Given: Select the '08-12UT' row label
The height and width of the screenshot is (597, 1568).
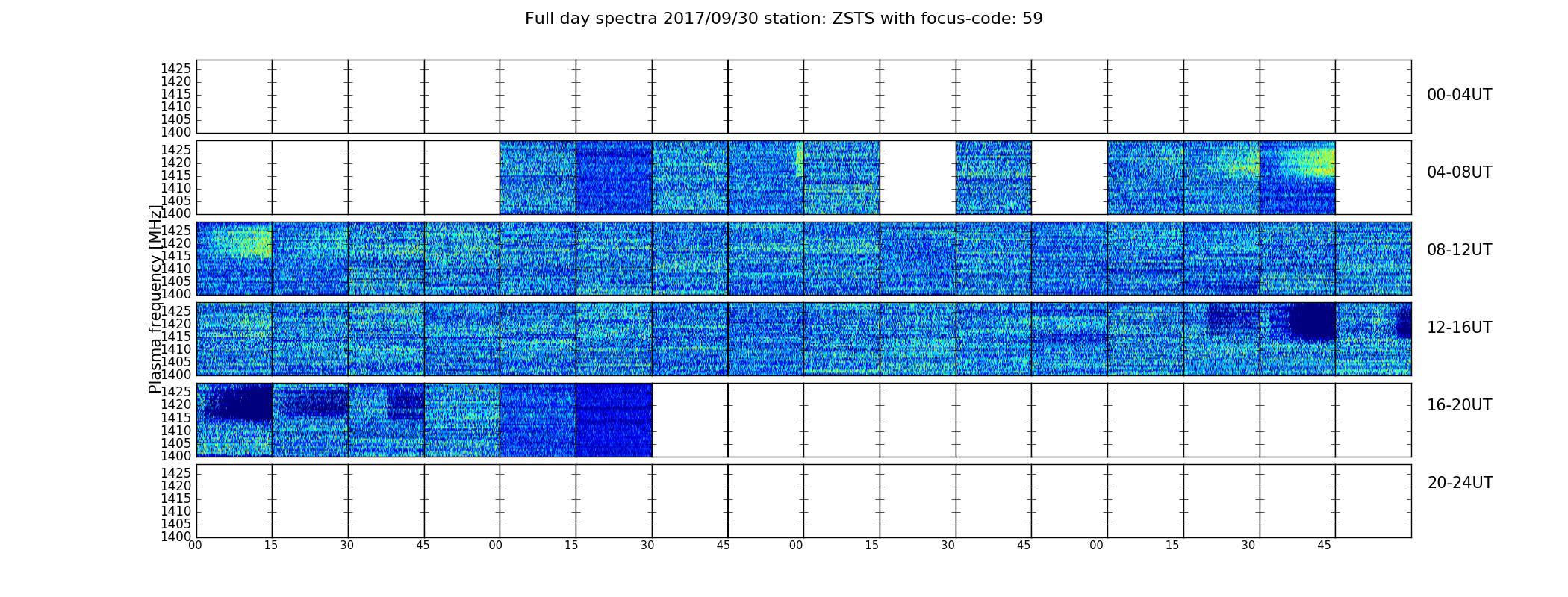Looking at the screenshot, I should 1459,250.
